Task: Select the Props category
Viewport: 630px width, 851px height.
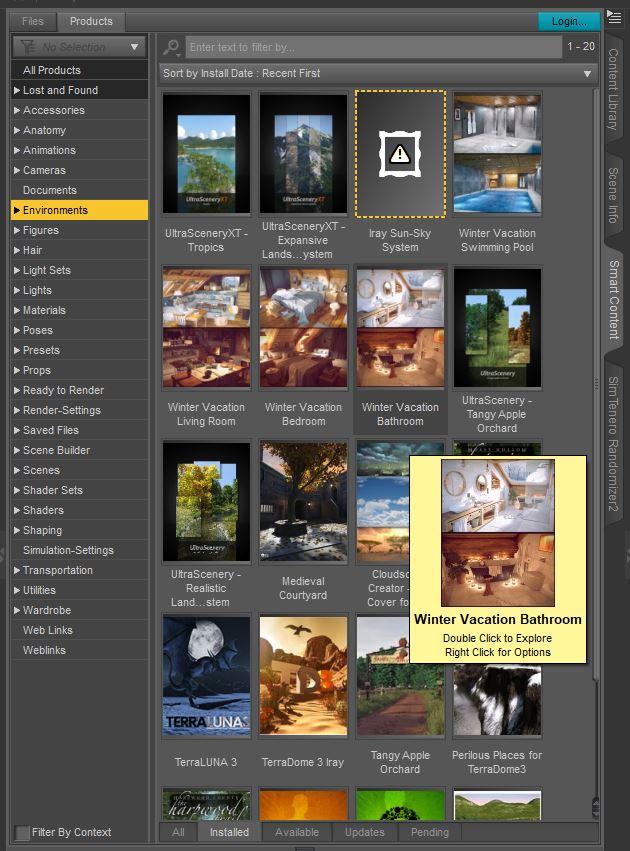Action: [79, 370]
